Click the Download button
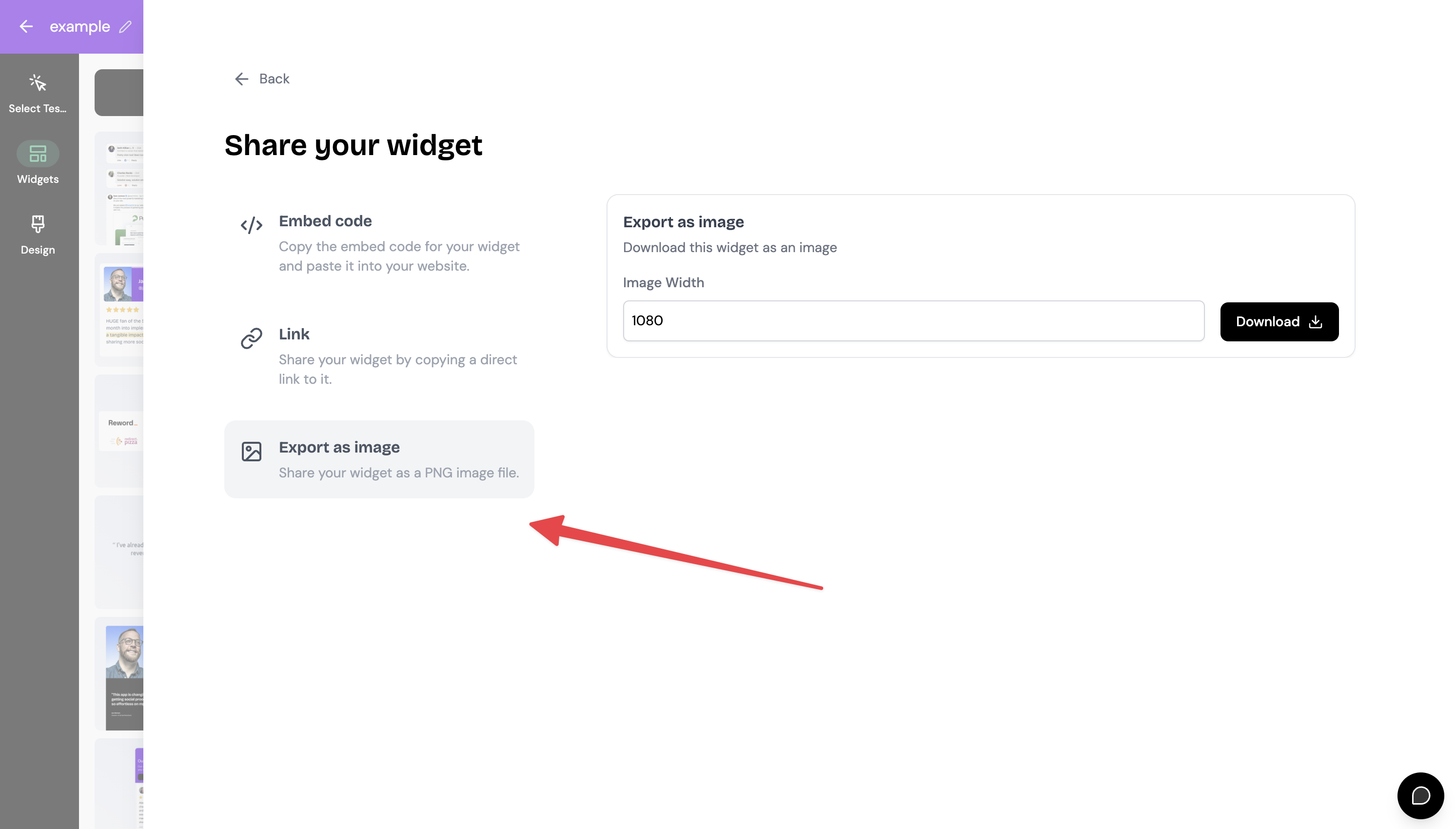The image size is (1456, 829). coord(1279,322)
